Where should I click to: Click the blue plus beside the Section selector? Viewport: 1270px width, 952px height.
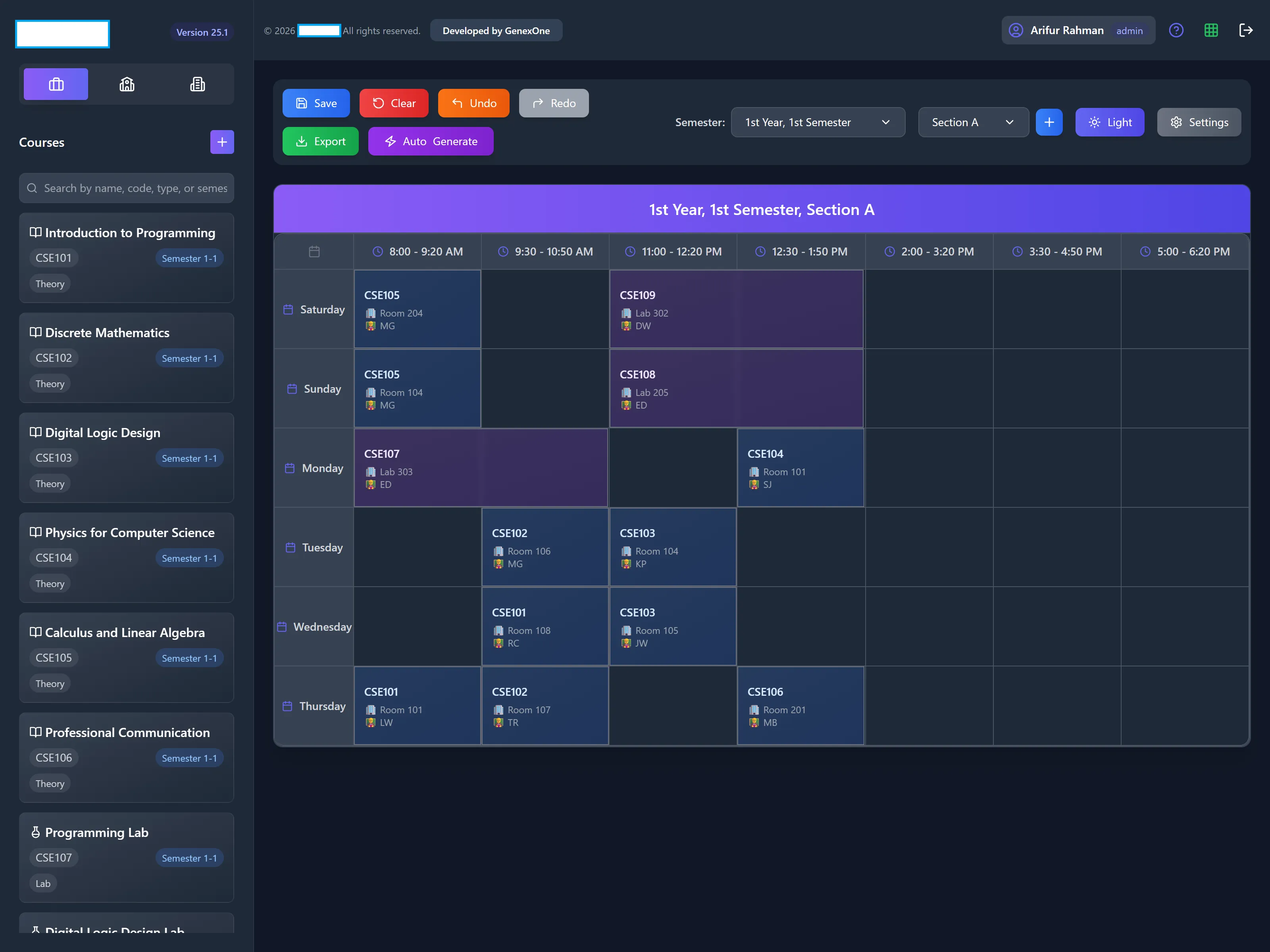1049,122
